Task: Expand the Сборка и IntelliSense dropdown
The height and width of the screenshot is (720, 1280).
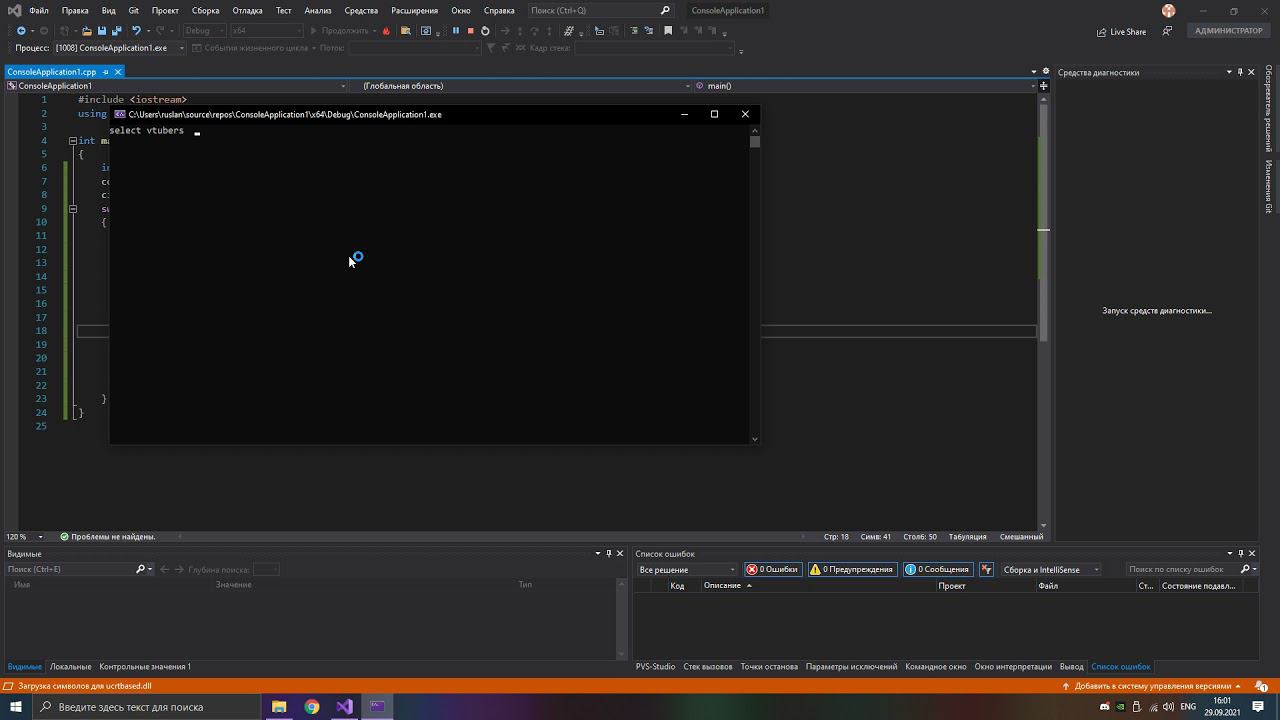Action: tap(1050, 570)
